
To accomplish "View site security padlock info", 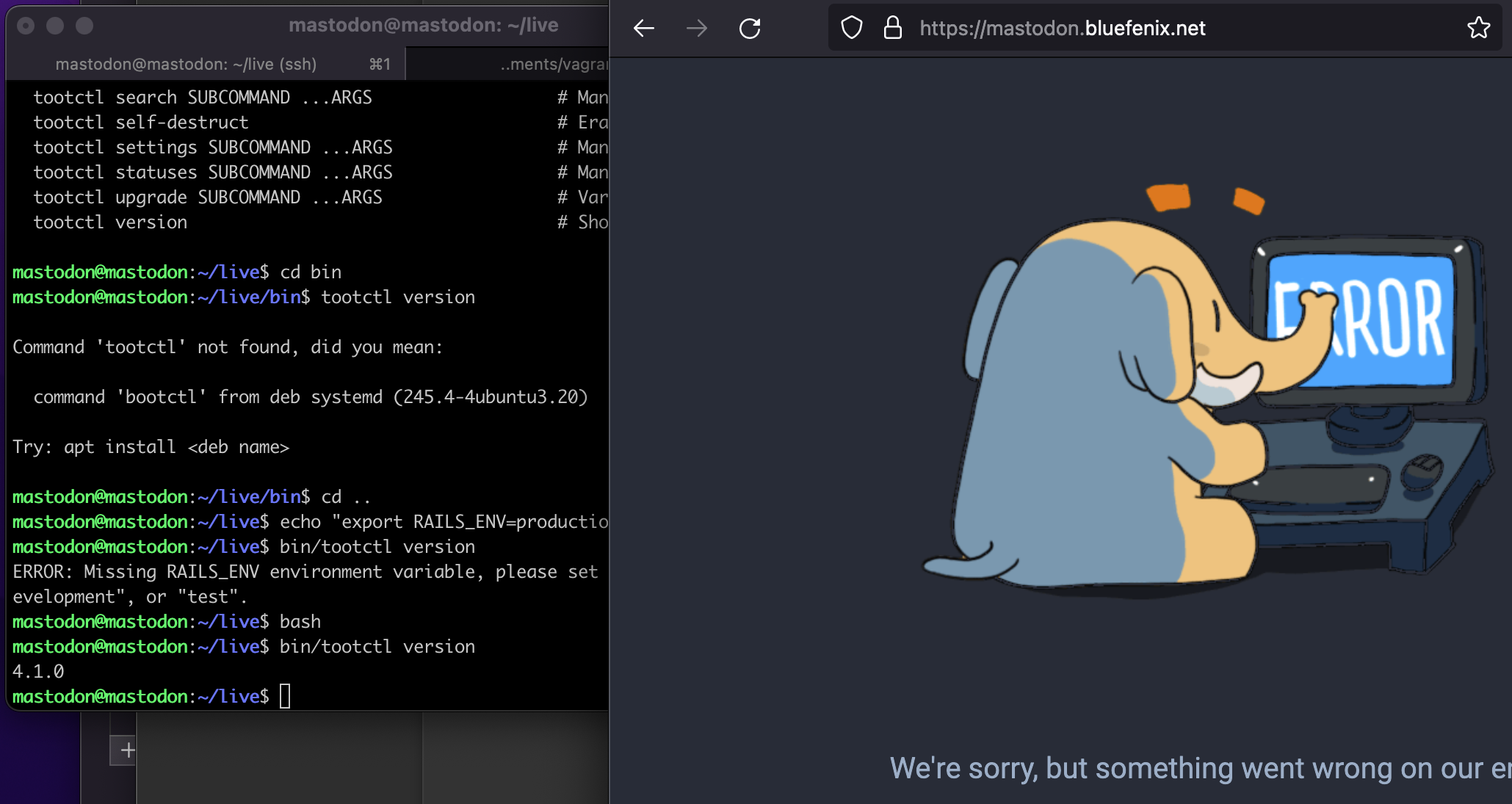I will 892,28.
